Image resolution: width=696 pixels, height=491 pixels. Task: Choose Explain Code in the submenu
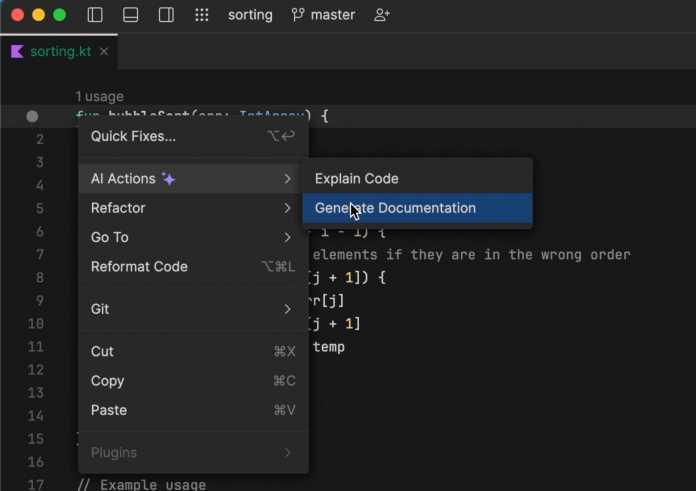(x=356, y=179)
